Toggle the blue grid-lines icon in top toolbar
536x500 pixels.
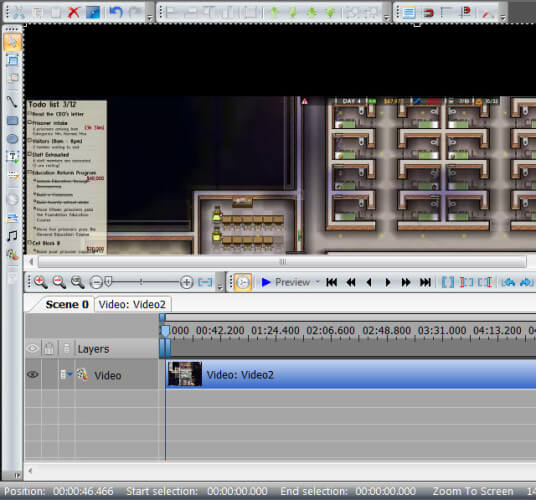coord(409,13)
